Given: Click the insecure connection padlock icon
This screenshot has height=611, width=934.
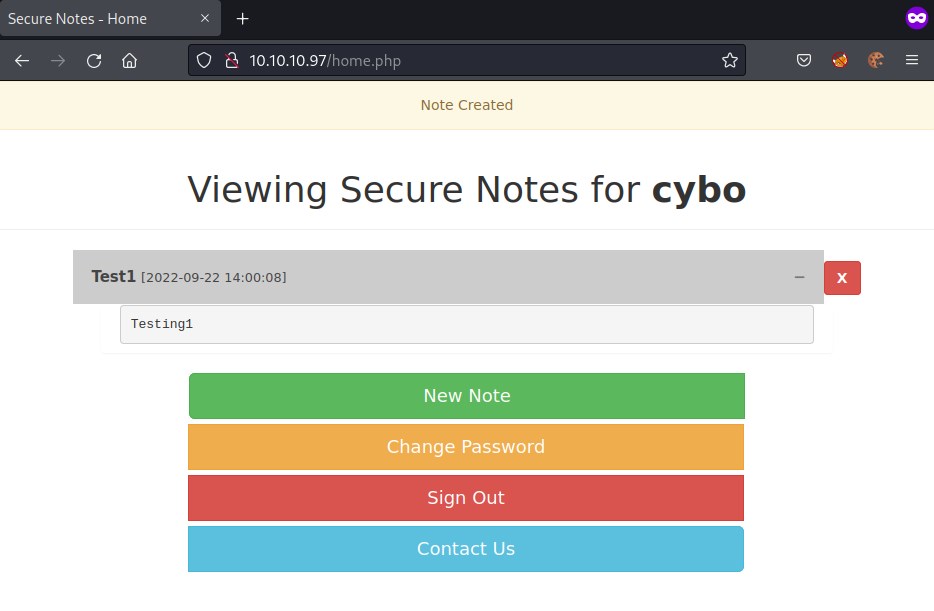Looking at the screenshot, I should coord(231,60).
